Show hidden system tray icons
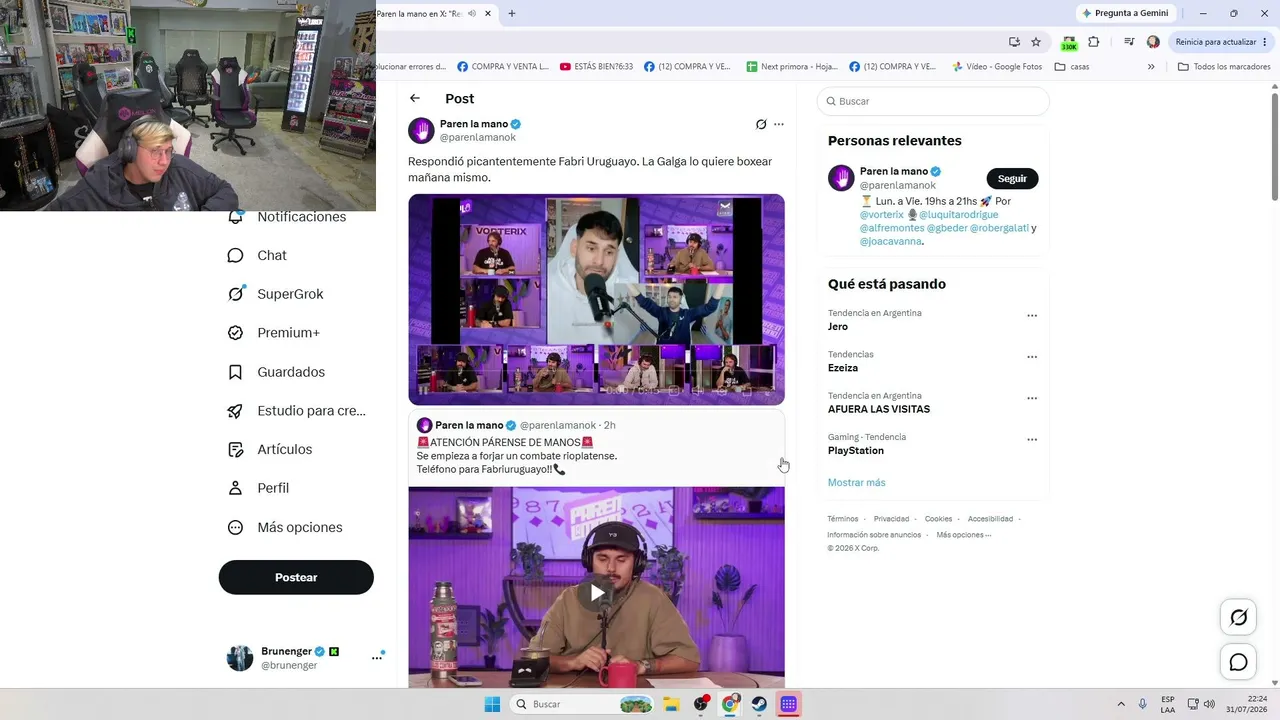This screenshot has width=1280, height=720. pos(1119,704)
